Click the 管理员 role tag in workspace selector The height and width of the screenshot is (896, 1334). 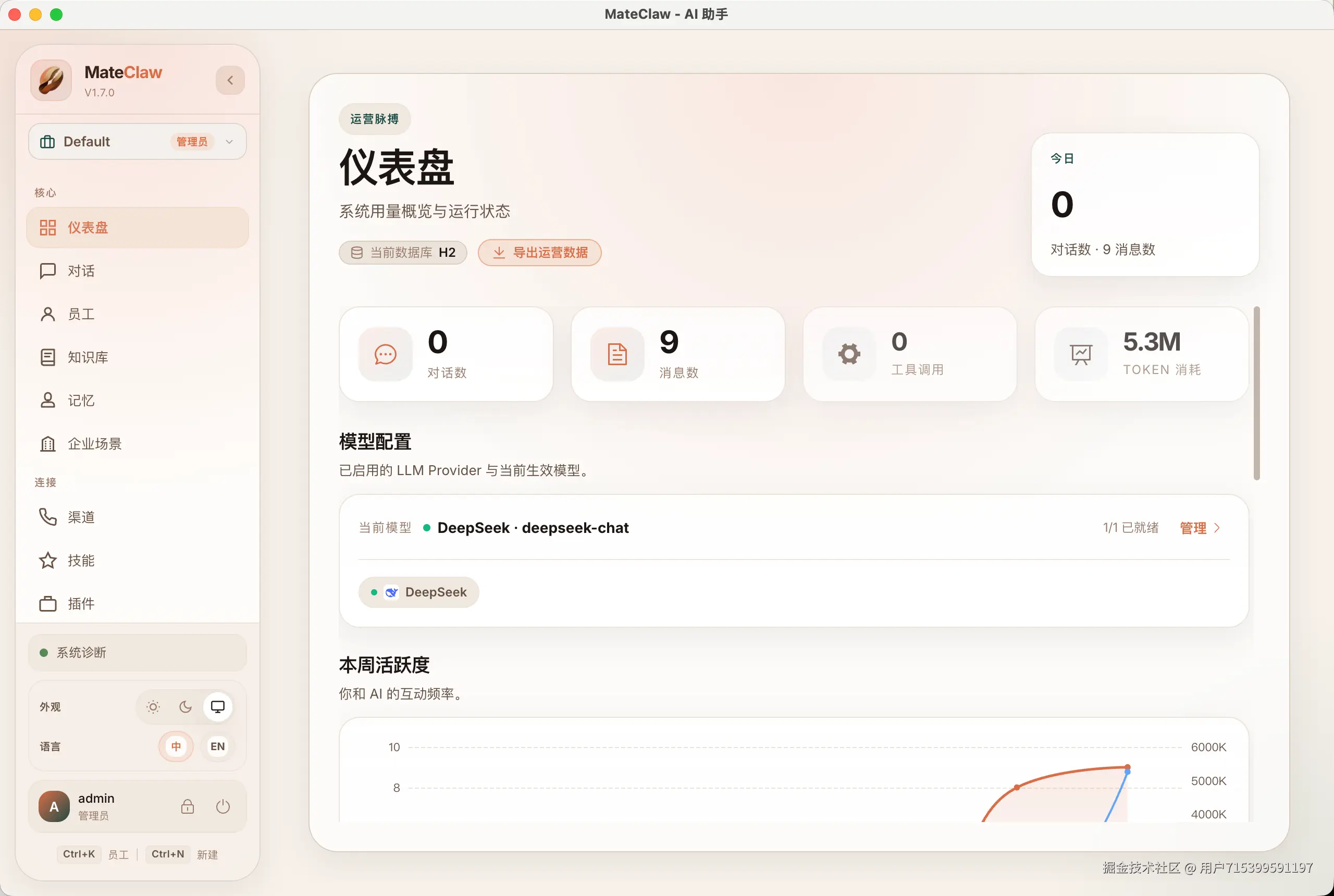192,142
